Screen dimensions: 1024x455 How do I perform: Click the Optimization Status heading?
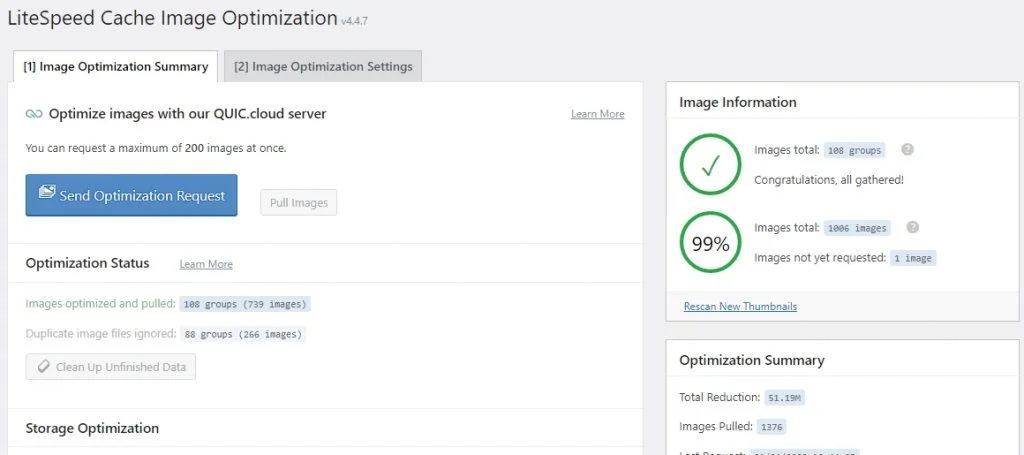(88, 263)
